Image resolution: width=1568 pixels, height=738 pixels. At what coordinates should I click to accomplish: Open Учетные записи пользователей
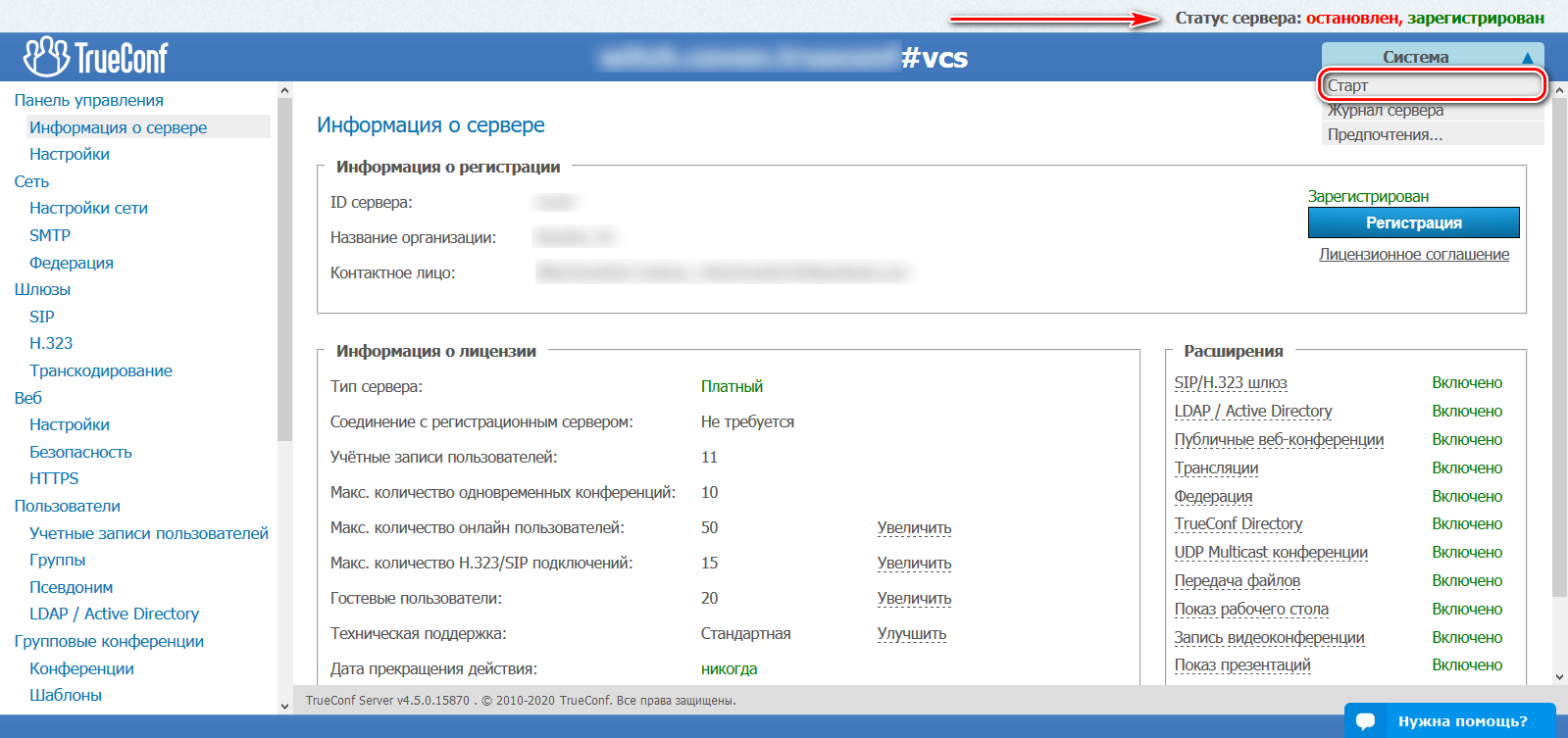point(149,533)
